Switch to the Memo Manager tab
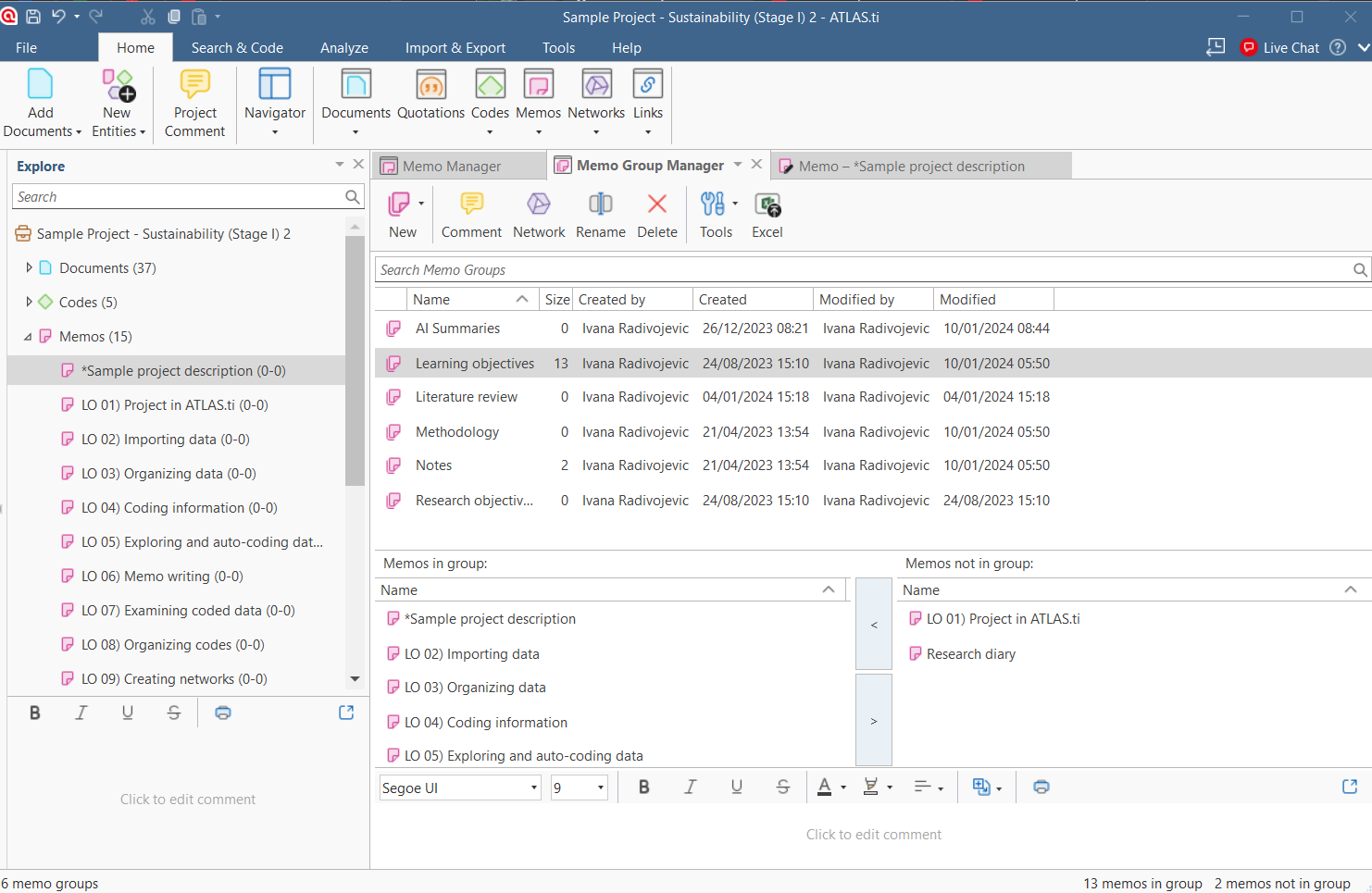Viewport: 1372px width, 893px height. coord(452,166)
